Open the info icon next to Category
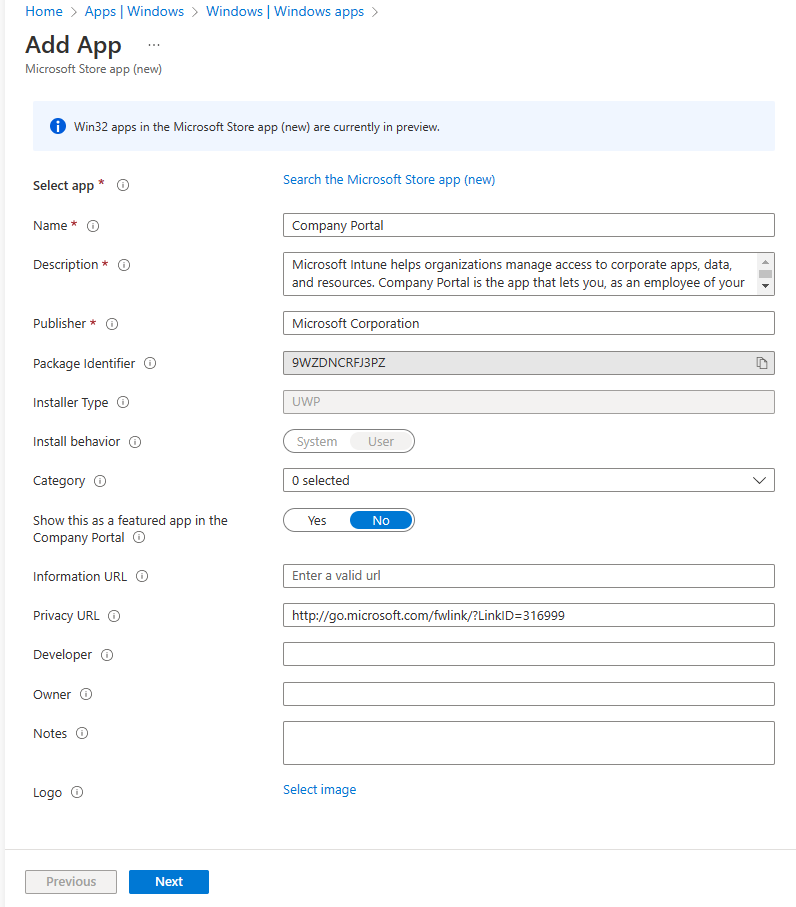Screen dimensions: 796x907 coord(100,481)
